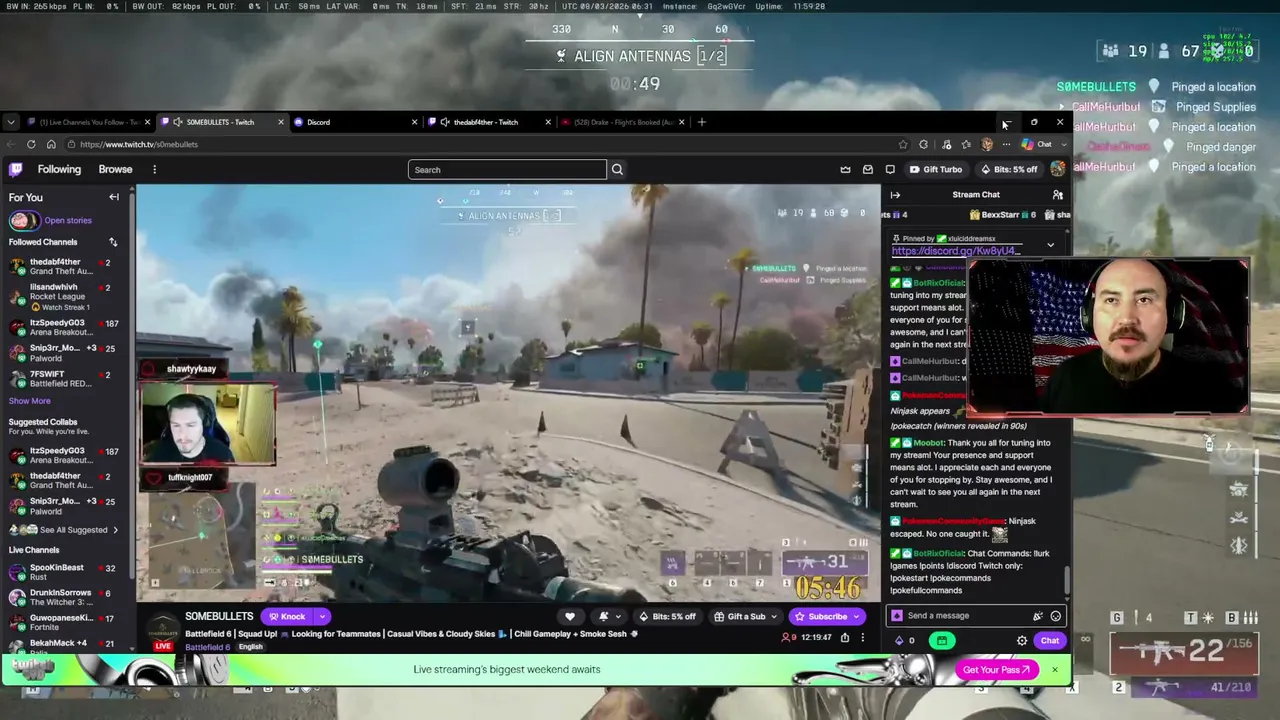Bookmark this page with the star icon
Image resolution: width=1280 pixels, height=720 pixels.
pos(903,144)
